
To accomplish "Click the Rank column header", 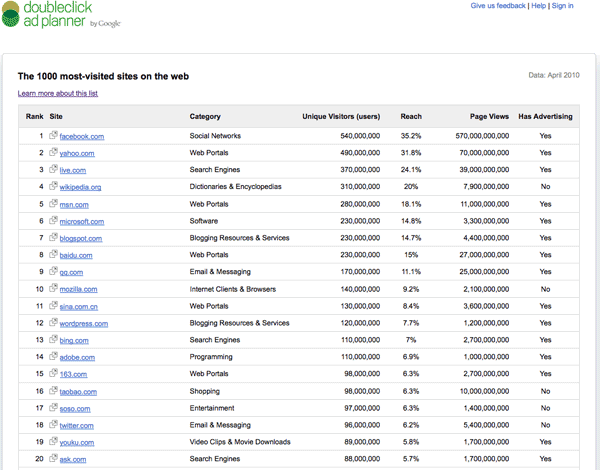I will [x=34, y=116].
